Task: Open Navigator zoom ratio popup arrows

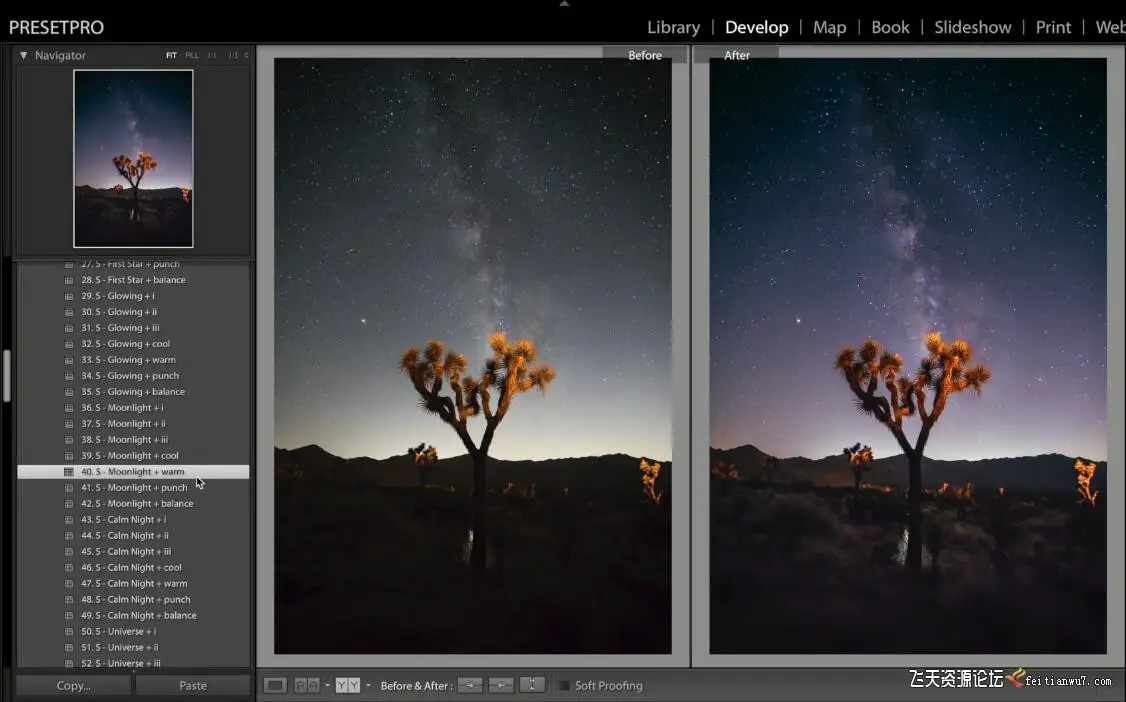Action: tap(246, 55)
